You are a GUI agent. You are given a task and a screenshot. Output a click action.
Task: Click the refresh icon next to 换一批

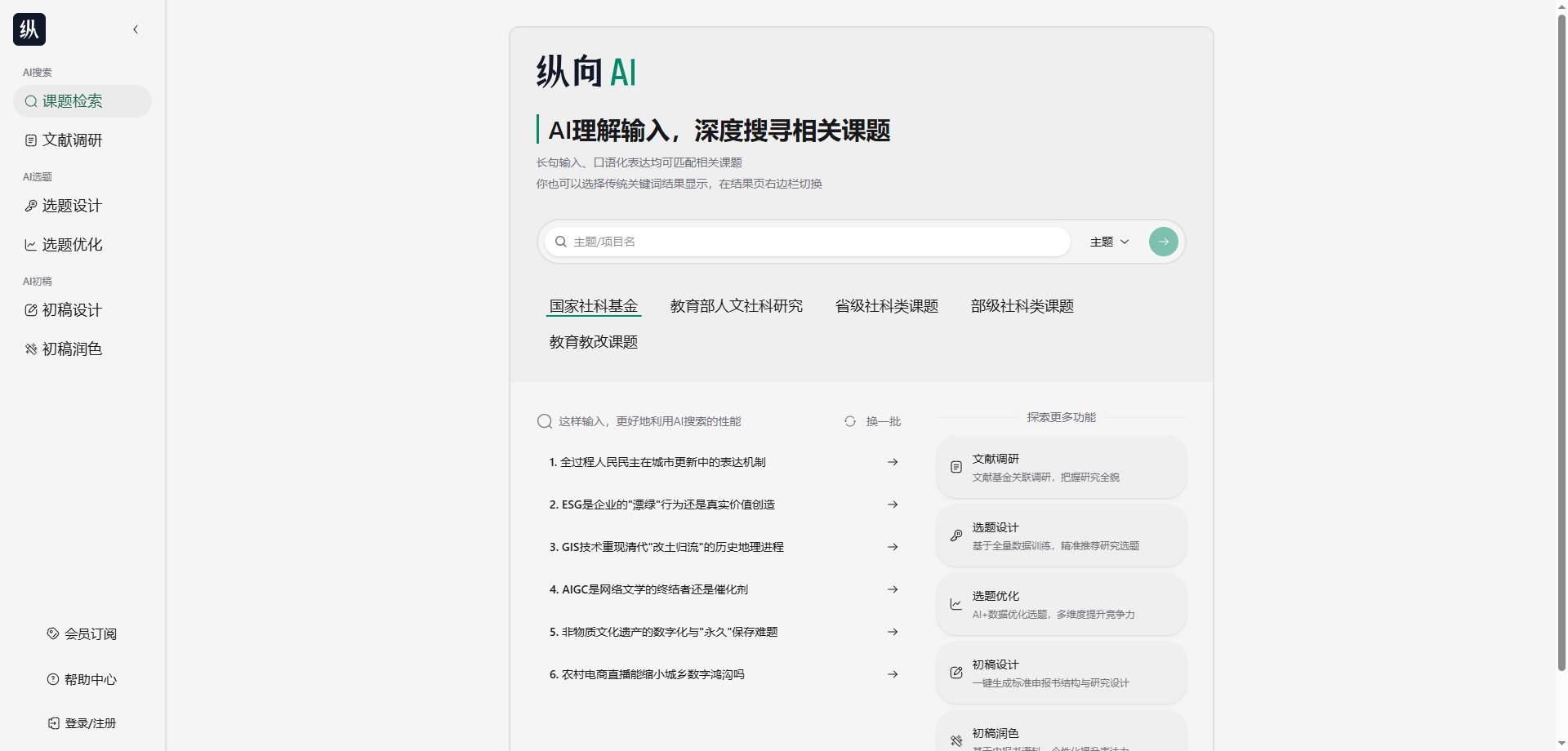(850, 421)
